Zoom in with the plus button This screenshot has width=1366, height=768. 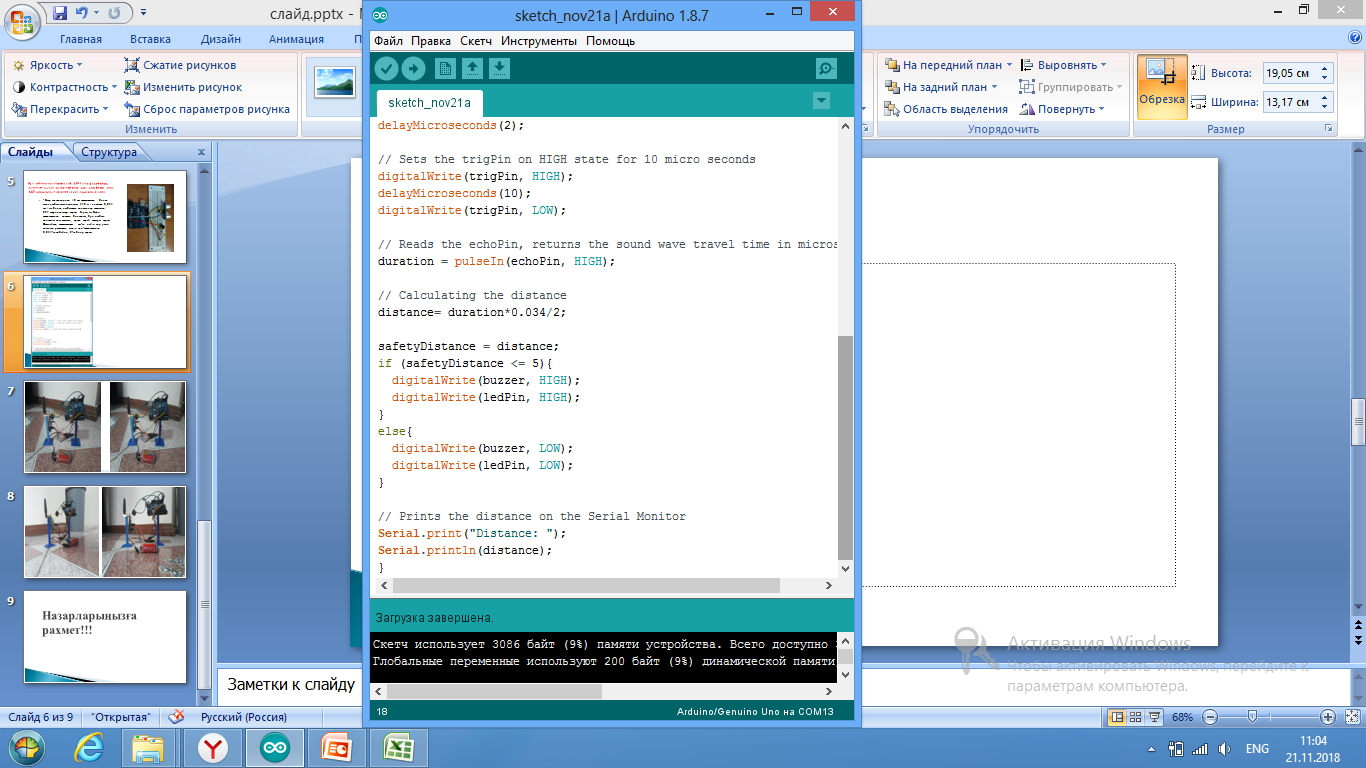pos(1328,717)
